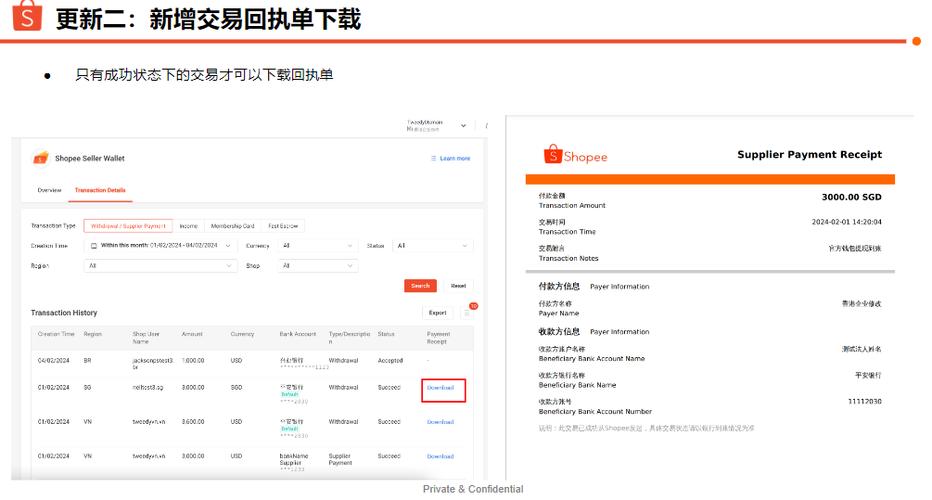Image resolution: width=932 pixels, height=500 pixels.
Task: Click the SGD currency cell
Action: click(x=237, y=388)
